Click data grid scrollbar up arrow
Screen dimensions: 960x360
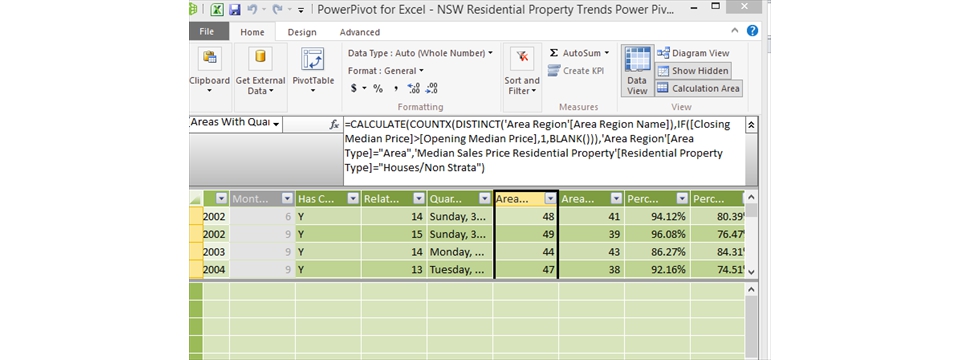pos(752,197)
